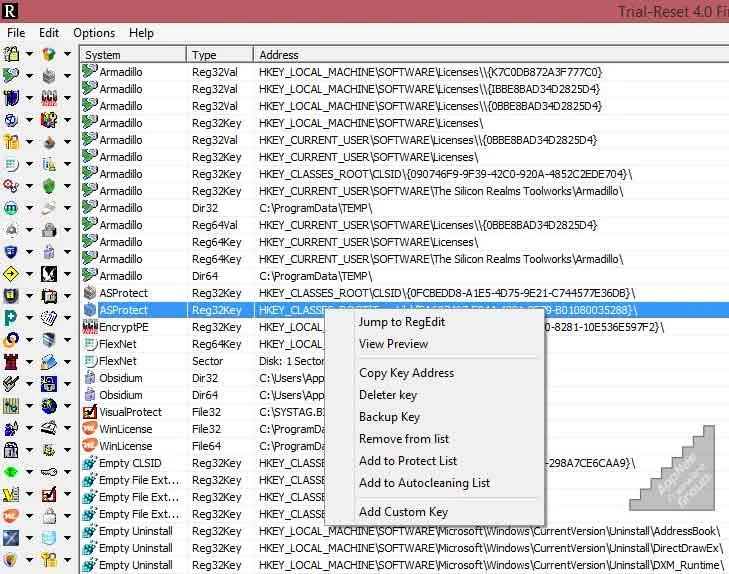
Task: Click the silver key sidebar icon
Action: pos(49,472)
